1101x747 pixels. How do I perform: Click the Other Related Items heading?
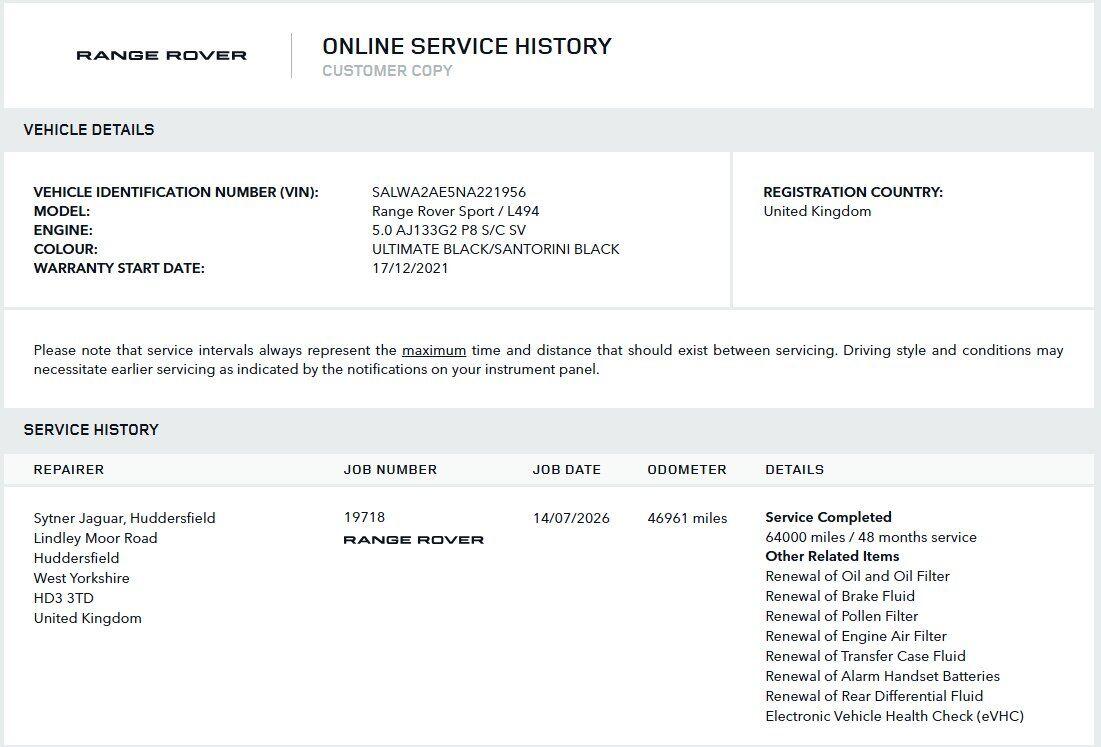click(832, 556)
